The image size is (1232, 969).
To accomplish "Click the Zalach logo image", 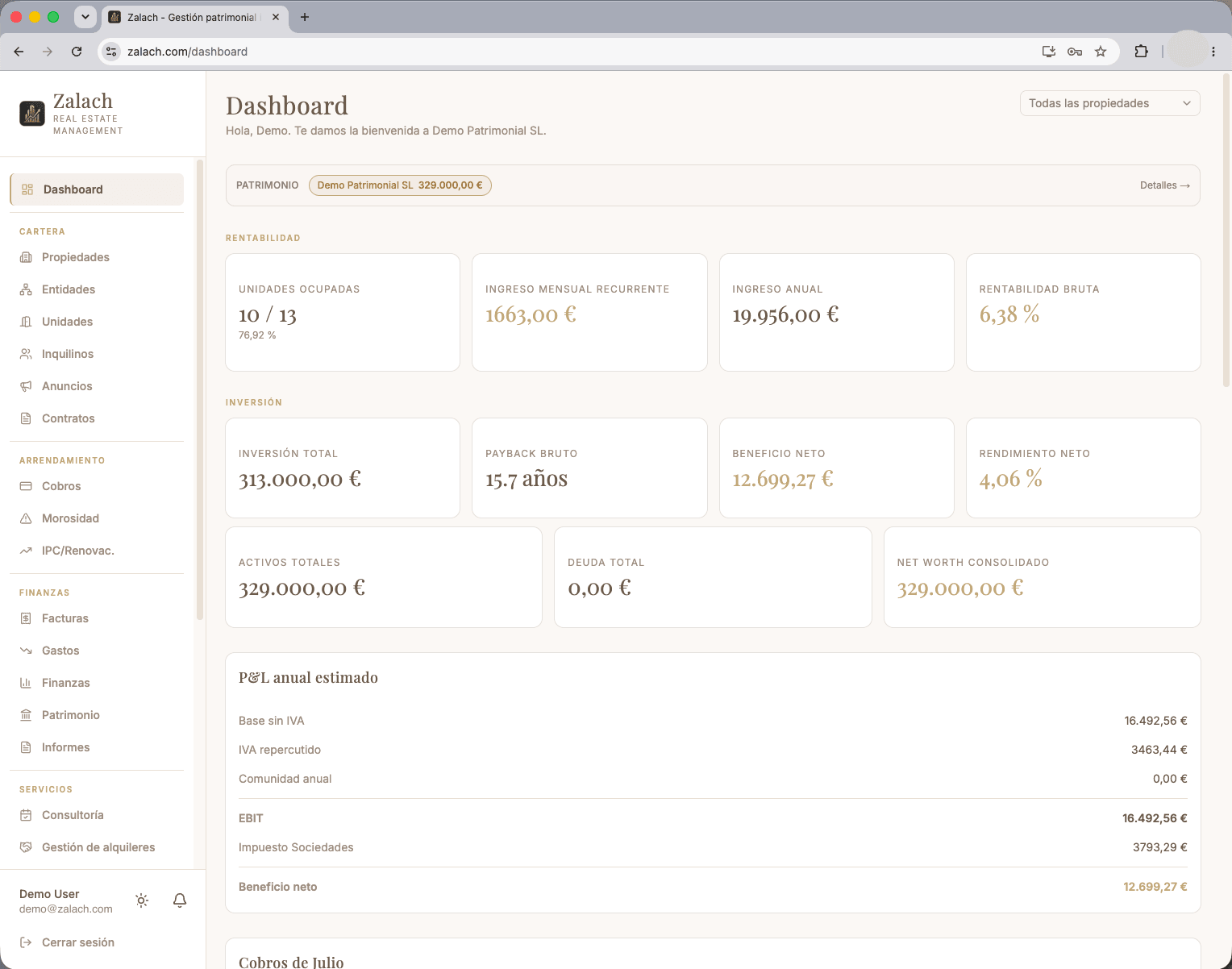I will tap(32, 114).
